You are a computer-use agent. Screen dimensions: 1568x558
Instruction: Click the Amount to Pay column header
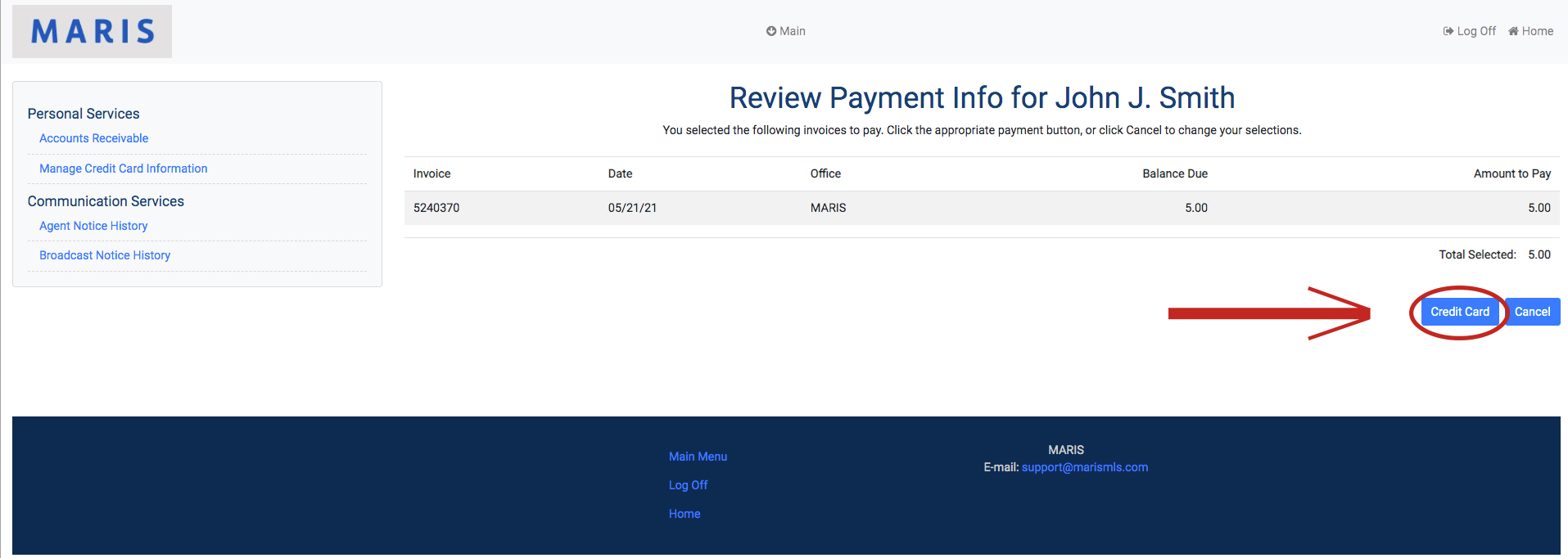click(x=1512, y=173)
